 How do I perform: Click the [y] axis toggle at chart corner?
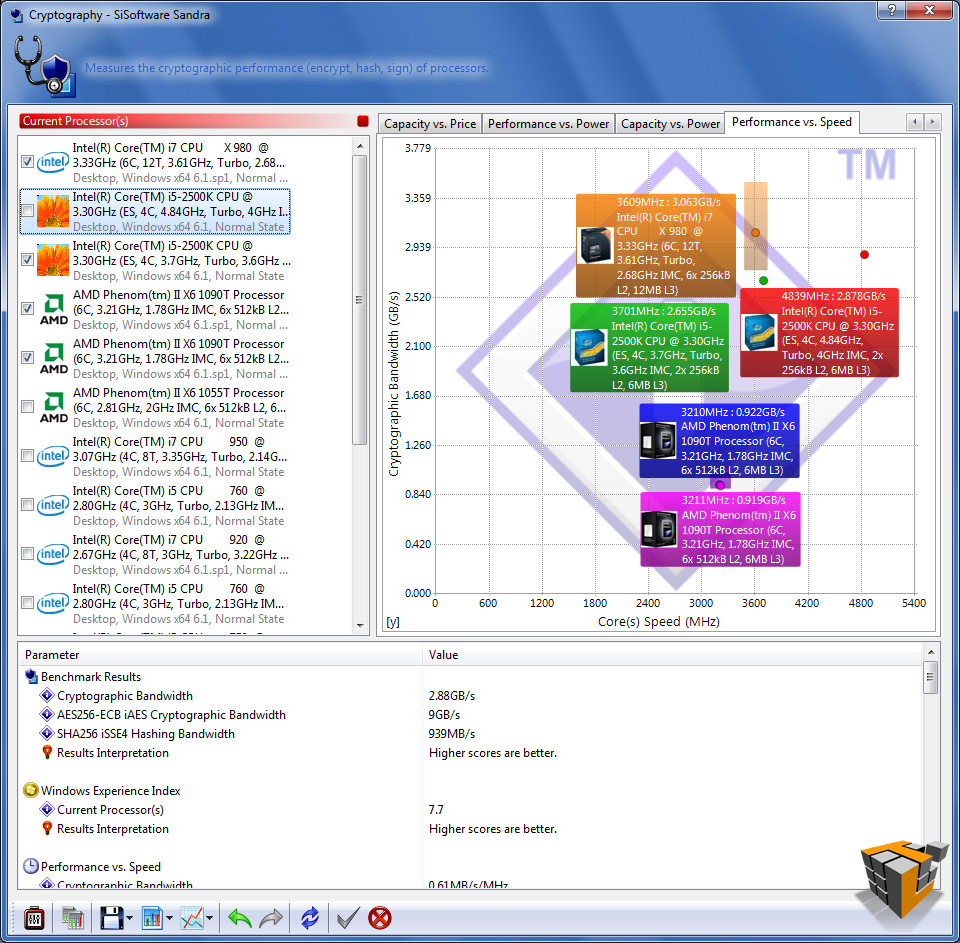[x=393, y=622]
